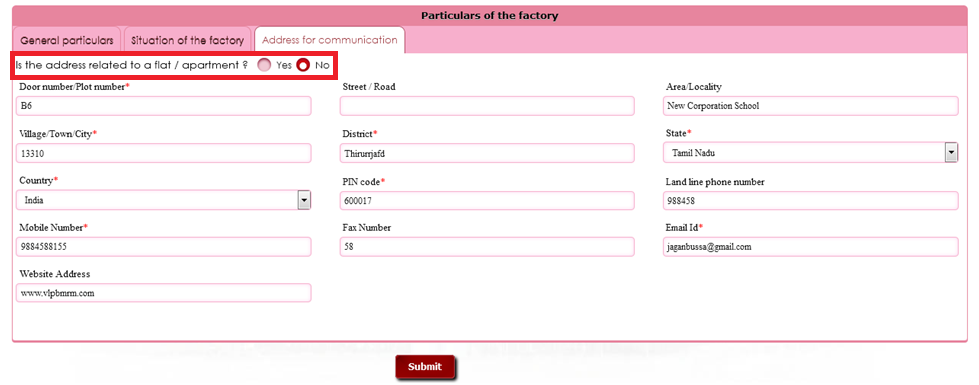Switch to Situation of the factory tab

click(x=187, y=41)
